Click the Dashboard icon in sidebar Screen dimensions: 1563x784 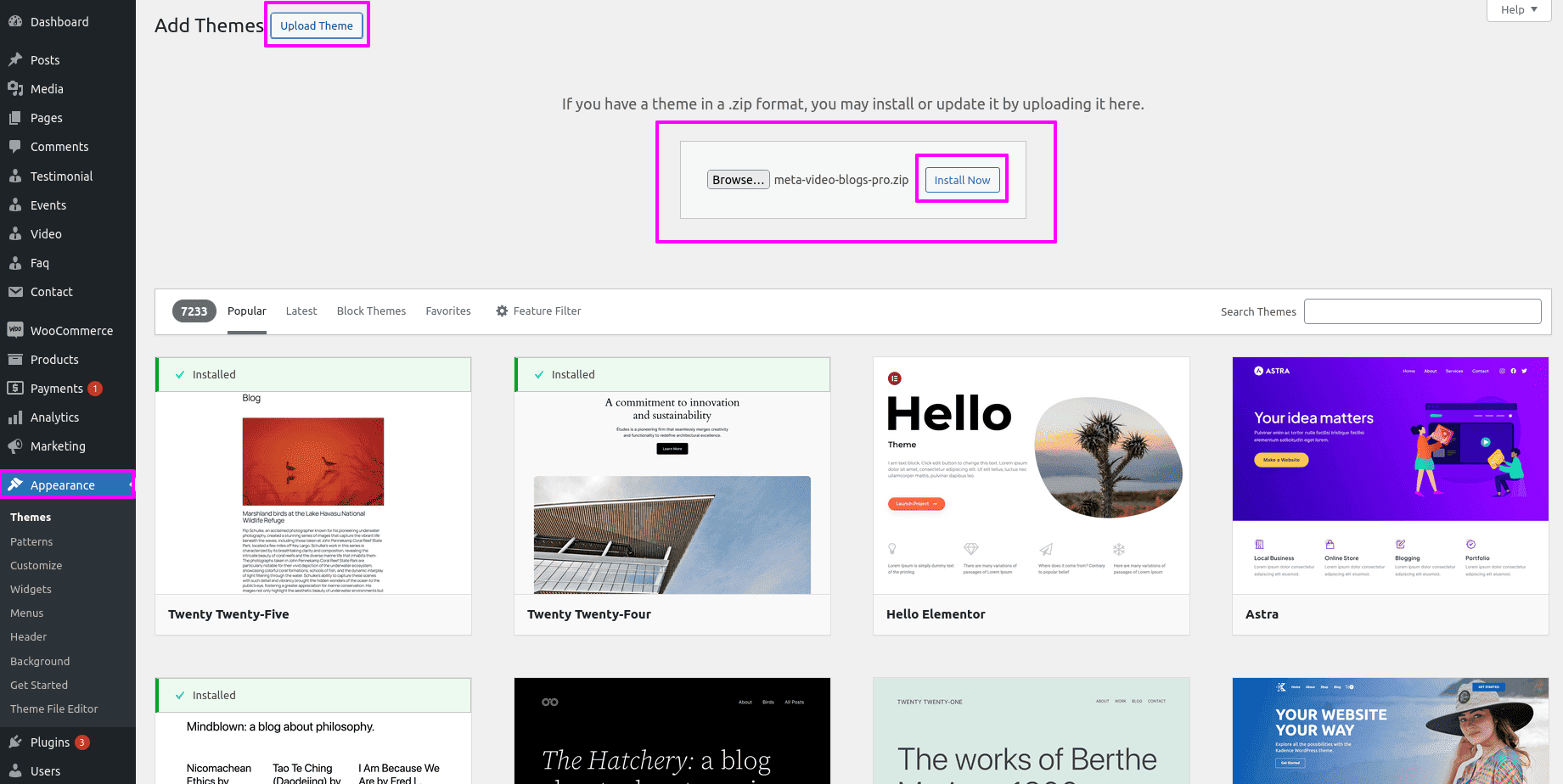click(15, 22)
